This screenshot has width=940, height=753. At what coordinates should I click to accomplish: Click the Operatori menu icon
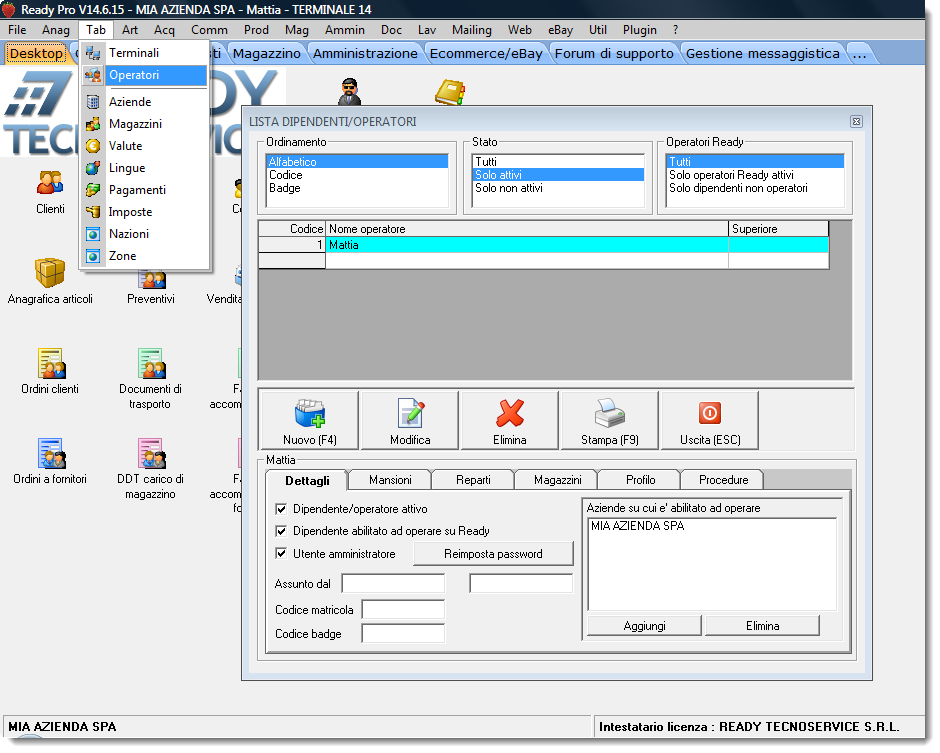click(93, 76)
